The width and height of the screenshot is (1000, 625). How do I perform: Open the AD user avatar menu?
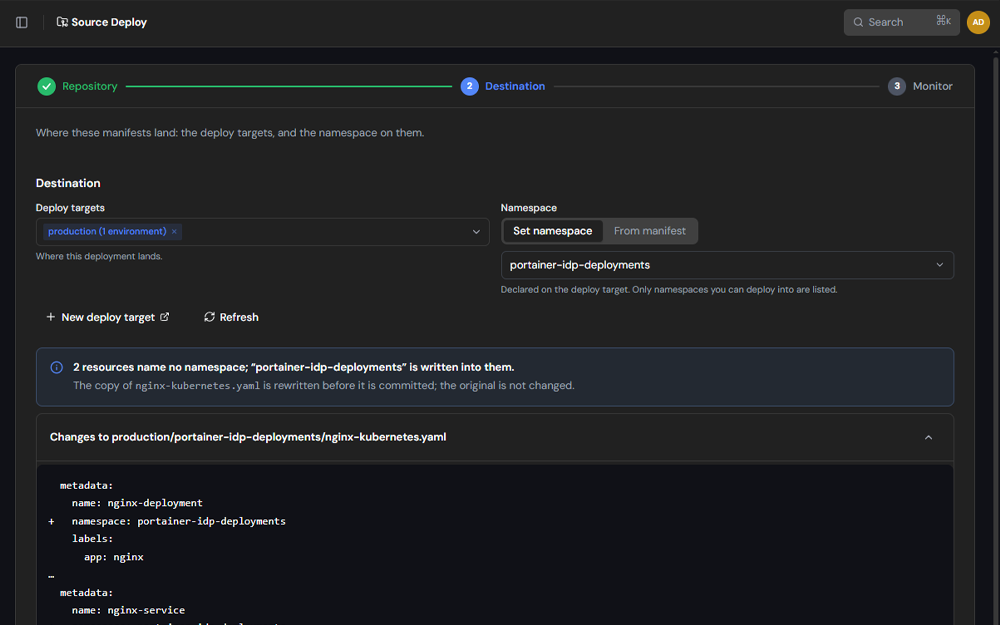pyautogui.click(x=978, y=22)
